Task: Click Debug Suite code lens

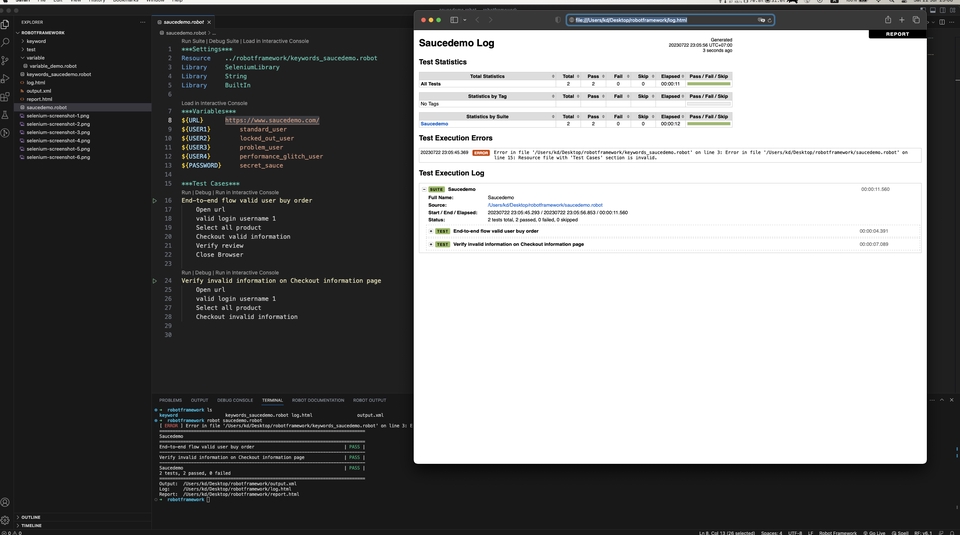Action: tap(224, 41)
